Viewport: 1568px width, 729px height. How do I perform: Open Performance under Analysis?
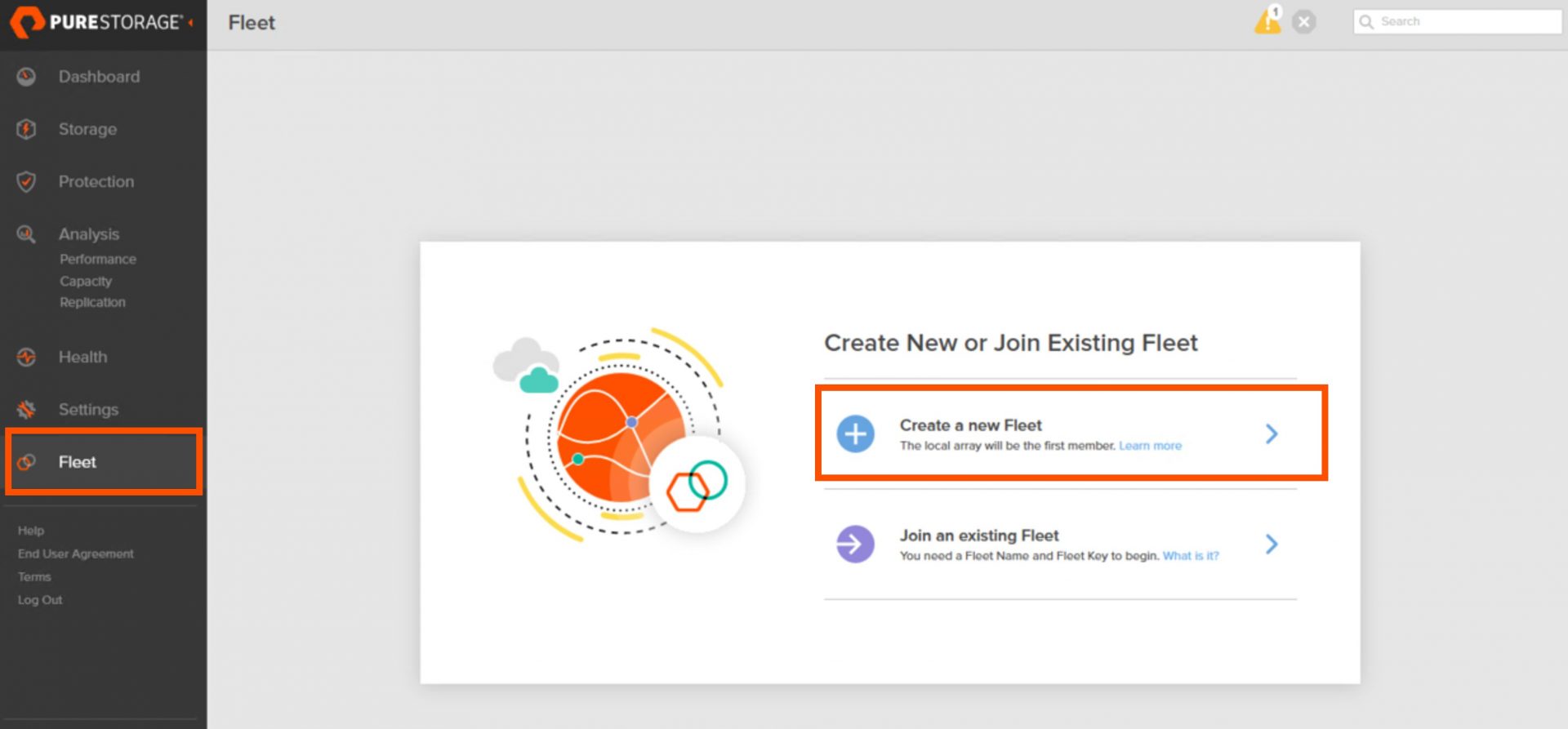point(98,259)
